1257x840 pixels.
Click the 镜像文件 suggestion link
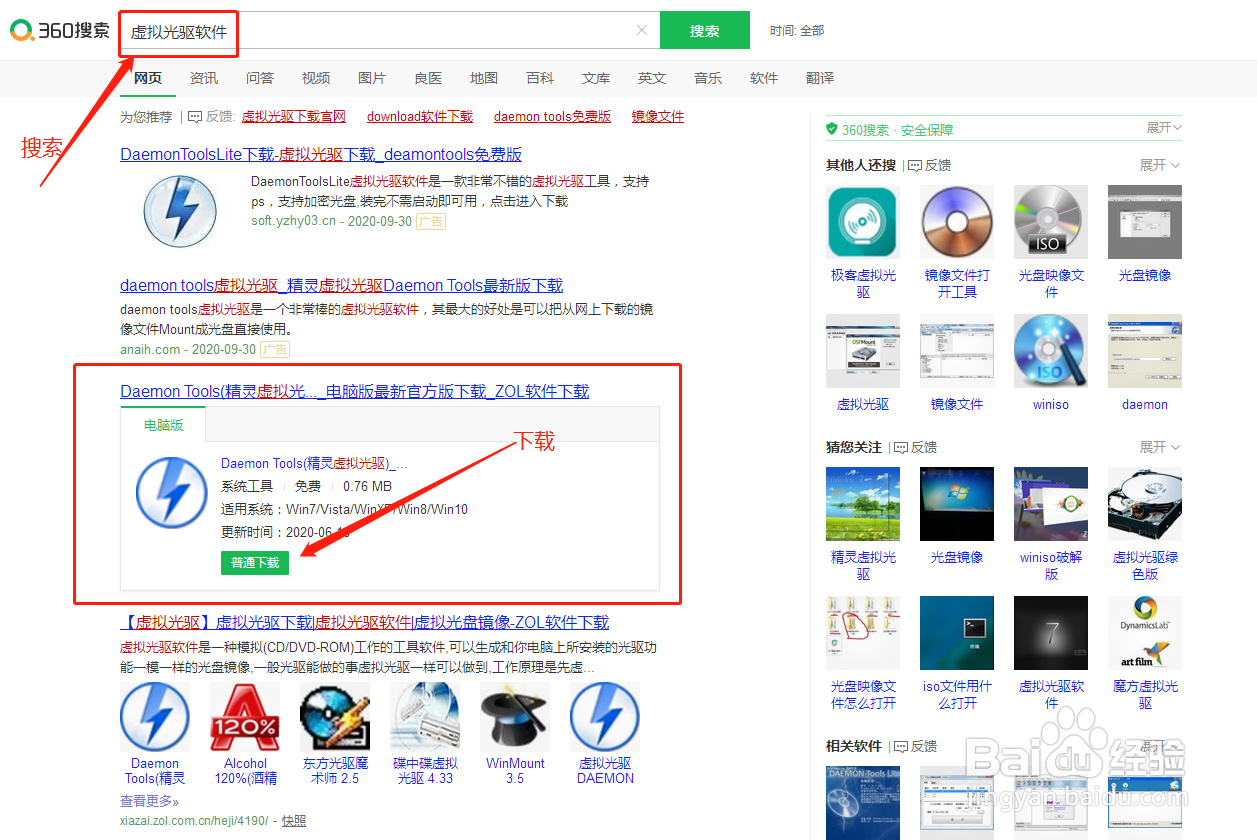tap(658, 117)
